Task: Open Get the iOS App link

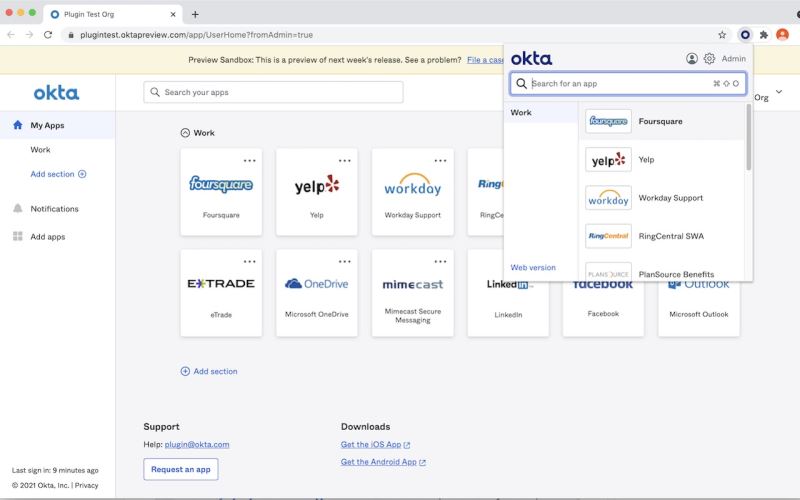Action: [376, 445]
